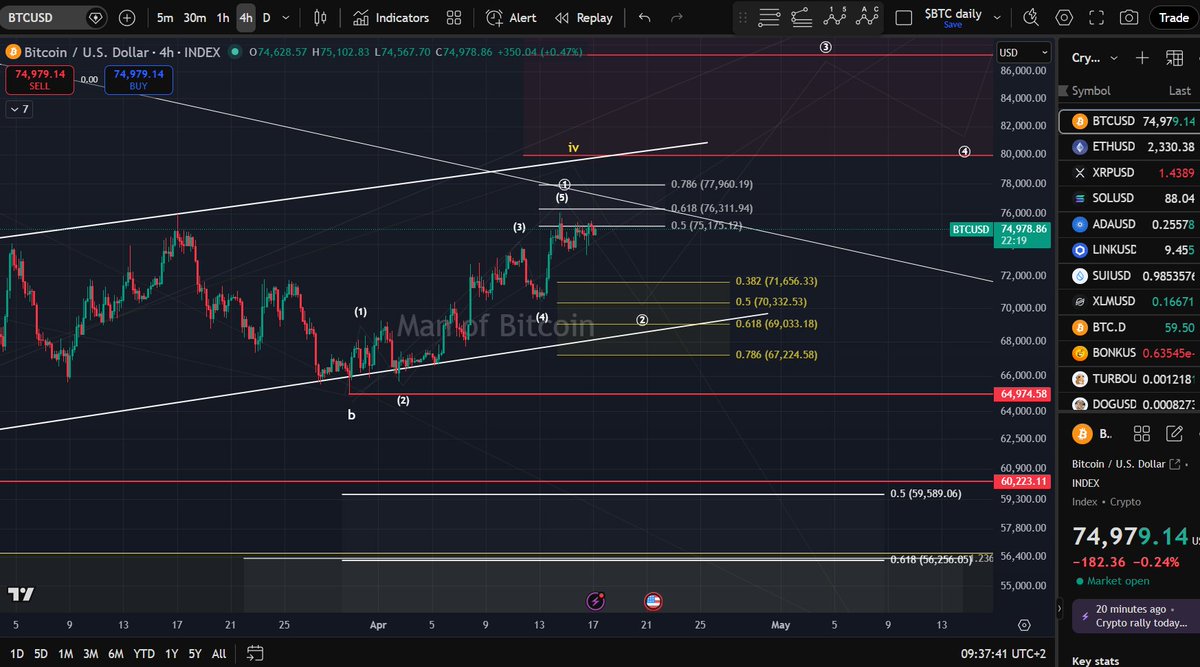Open the 'Crypto rally today' news item
The image size is (1200, 667).
(x=1135, y=616)
